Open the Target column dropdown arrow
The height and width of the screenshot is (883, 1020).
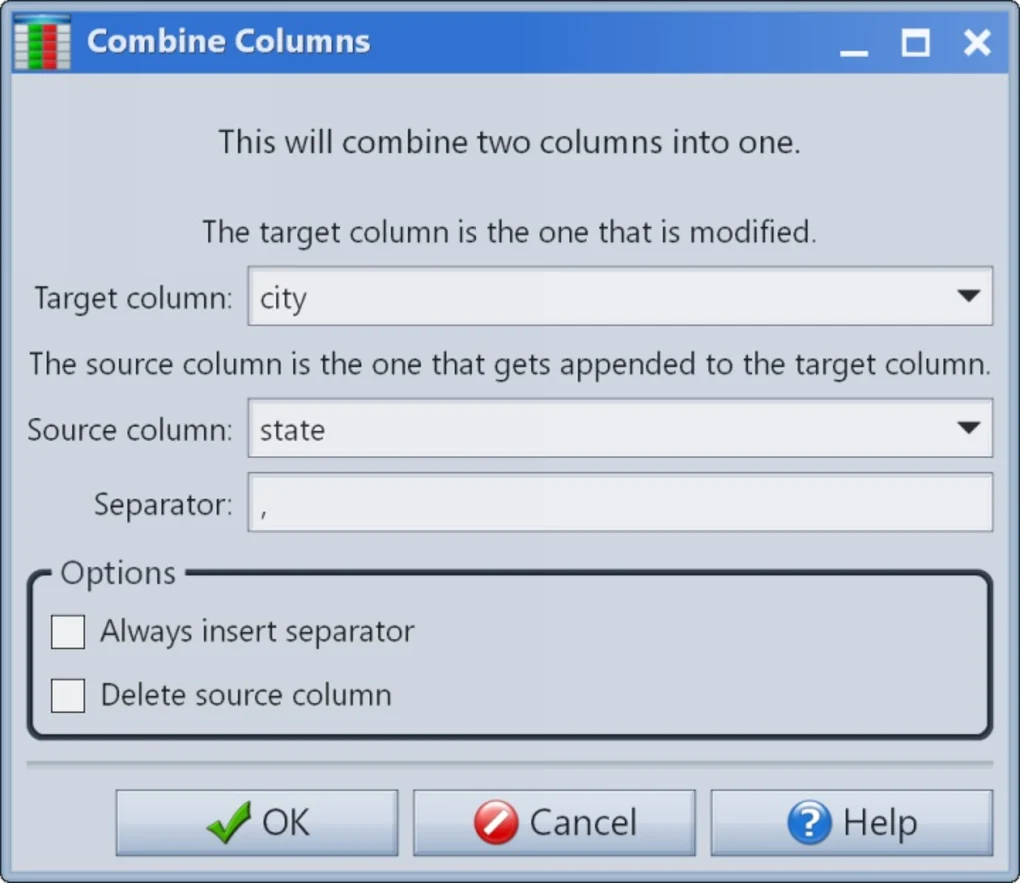[967, 296]
